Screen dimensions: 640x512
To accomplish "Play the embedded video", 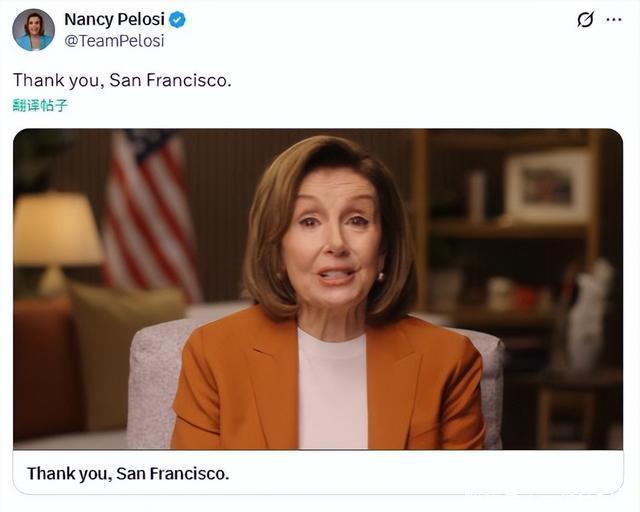I will tap(318, 289).
